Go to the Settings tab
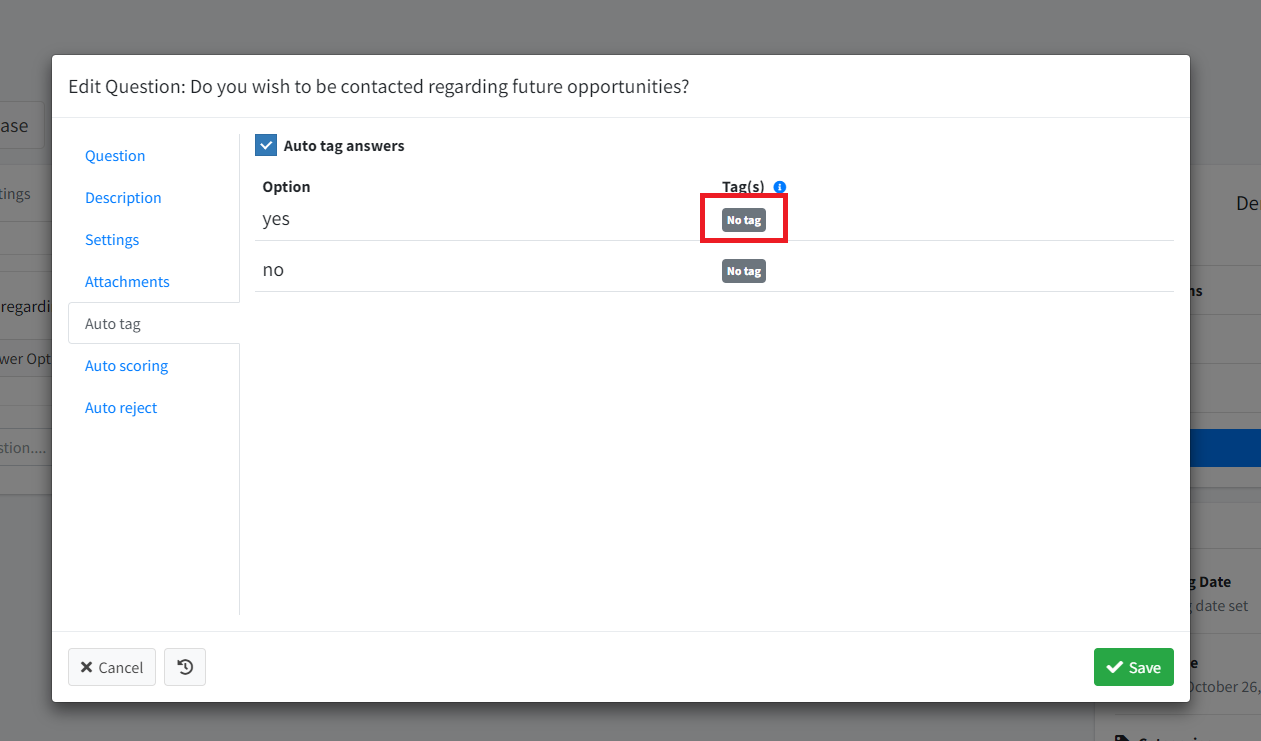The image size is (1261, 741). 112,240
